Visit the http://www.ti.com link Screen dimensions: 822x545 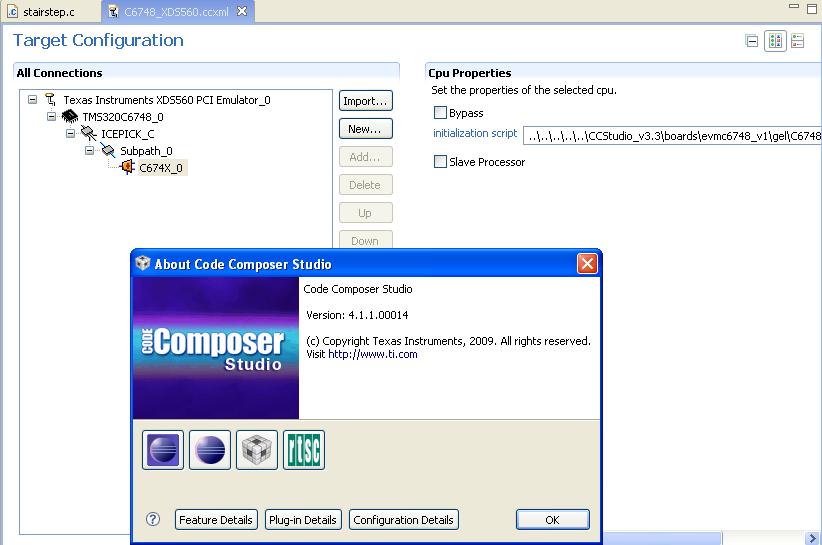(373, 354)
